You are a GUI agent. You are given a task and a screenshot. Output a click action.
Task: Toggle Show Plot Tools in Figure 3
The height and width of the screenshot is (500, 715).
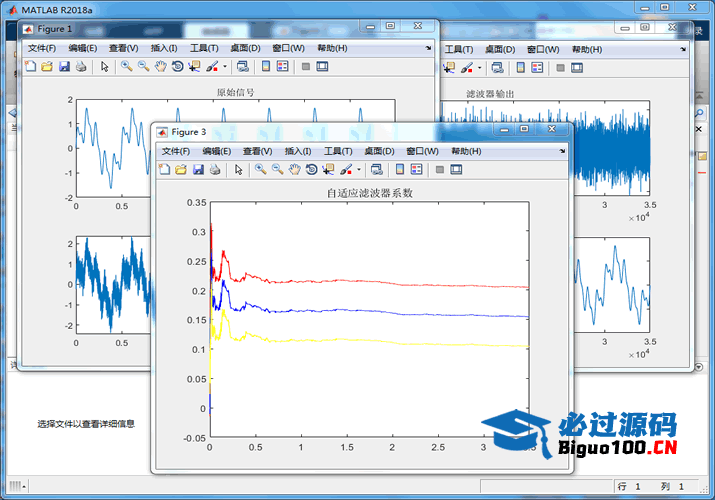(456, 170)
